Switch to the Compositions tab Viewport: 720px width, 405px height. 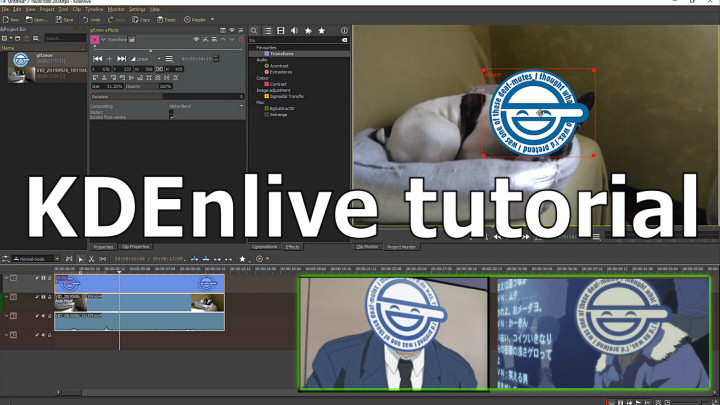pos(264,247)
